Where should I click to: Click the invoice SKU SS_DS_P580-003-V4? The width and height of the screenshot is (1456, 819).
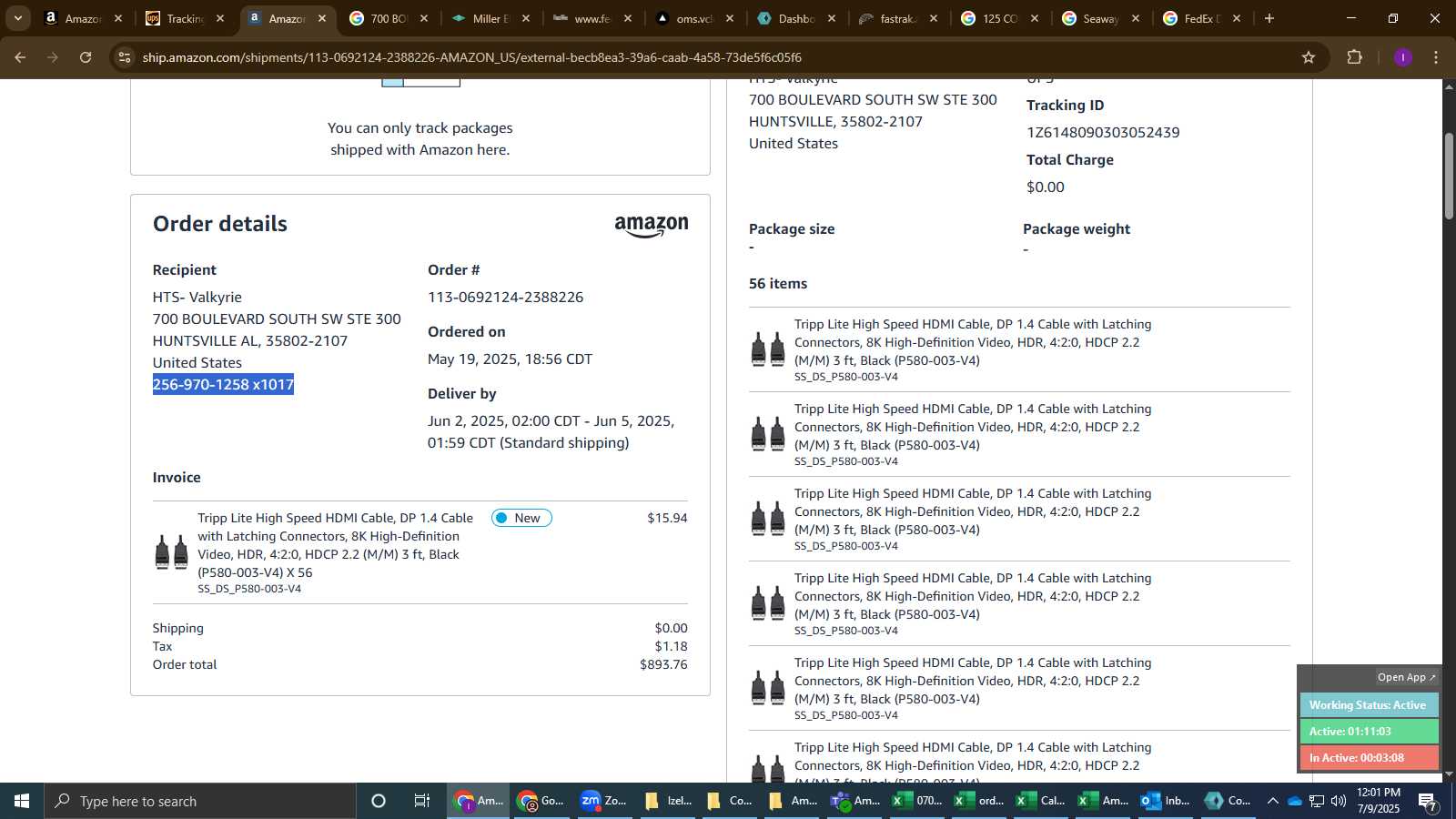(249, 589)
